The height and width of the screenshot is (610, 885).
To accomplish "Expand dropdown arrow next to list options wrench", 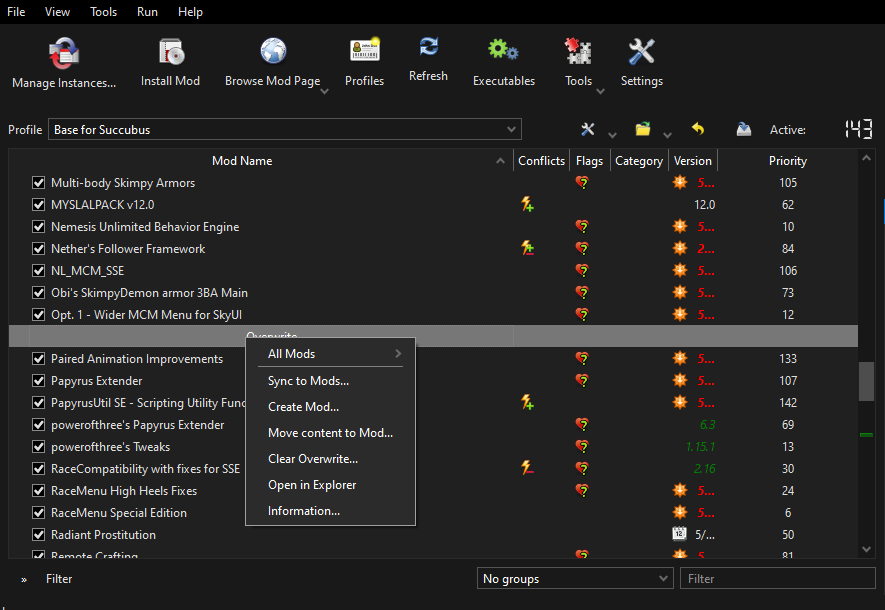I will [x=612, y=135].
